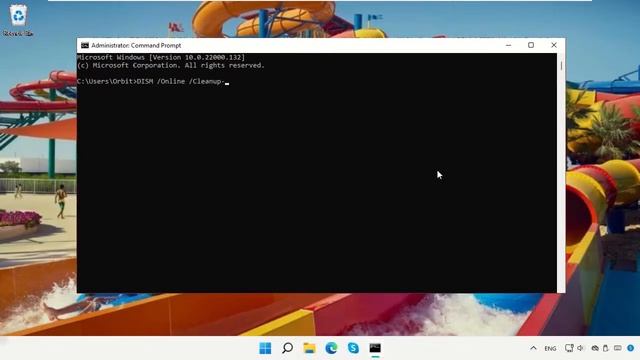
Task: Maximize the Command Prompt window
Action: pos(531,45)
